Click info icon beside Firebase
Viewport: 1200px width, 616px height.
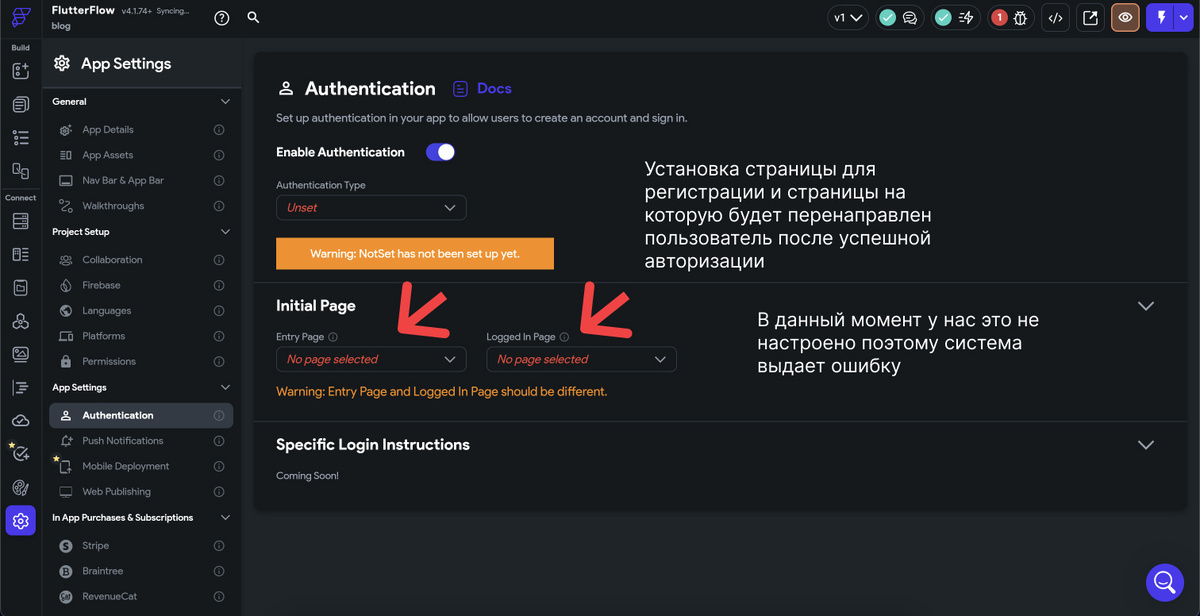click(x=219, y=285)
